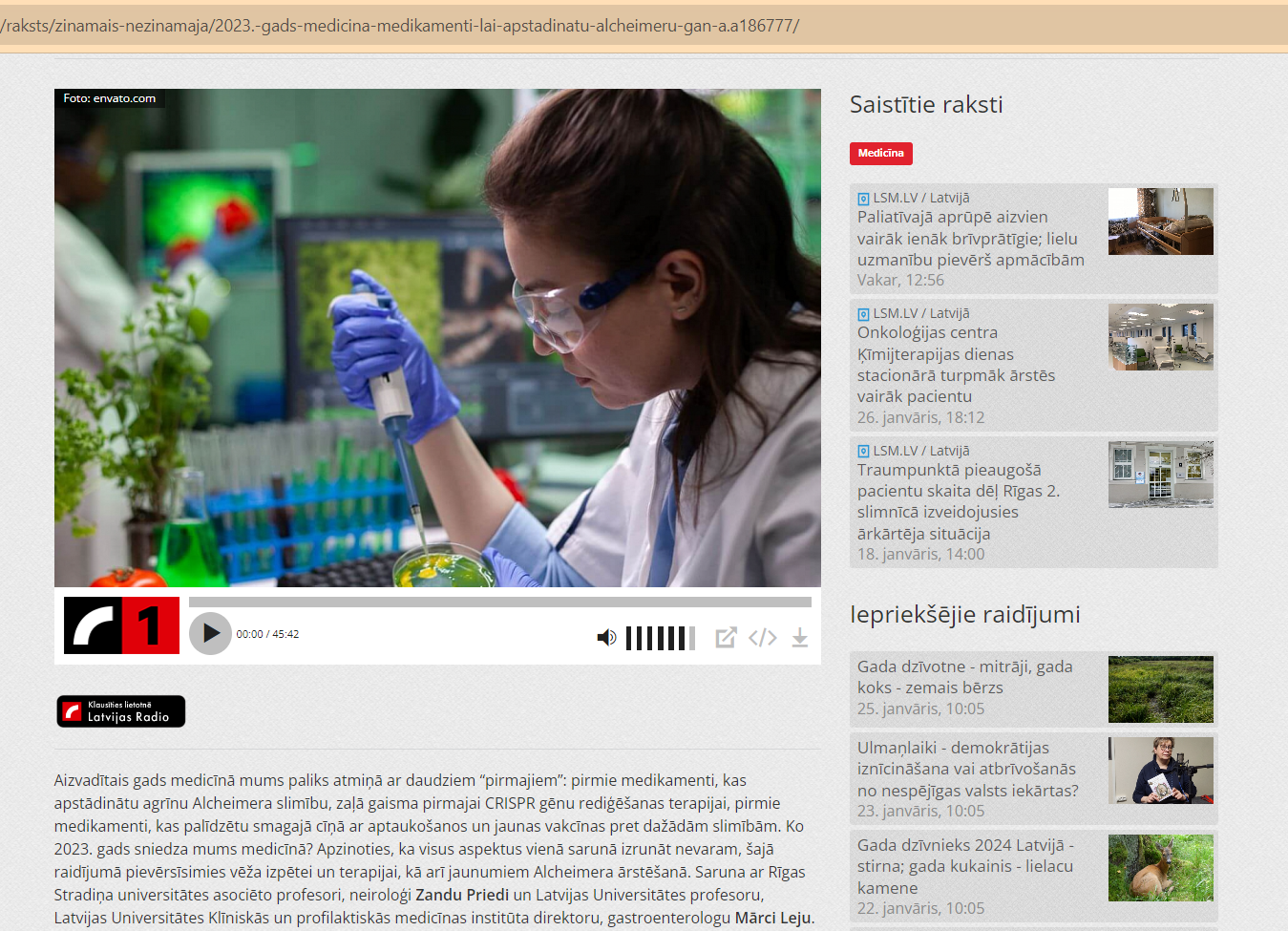The image size is (1288, 931).
Task: Click the page URL in address bar
Action: [x=400, y=26]
